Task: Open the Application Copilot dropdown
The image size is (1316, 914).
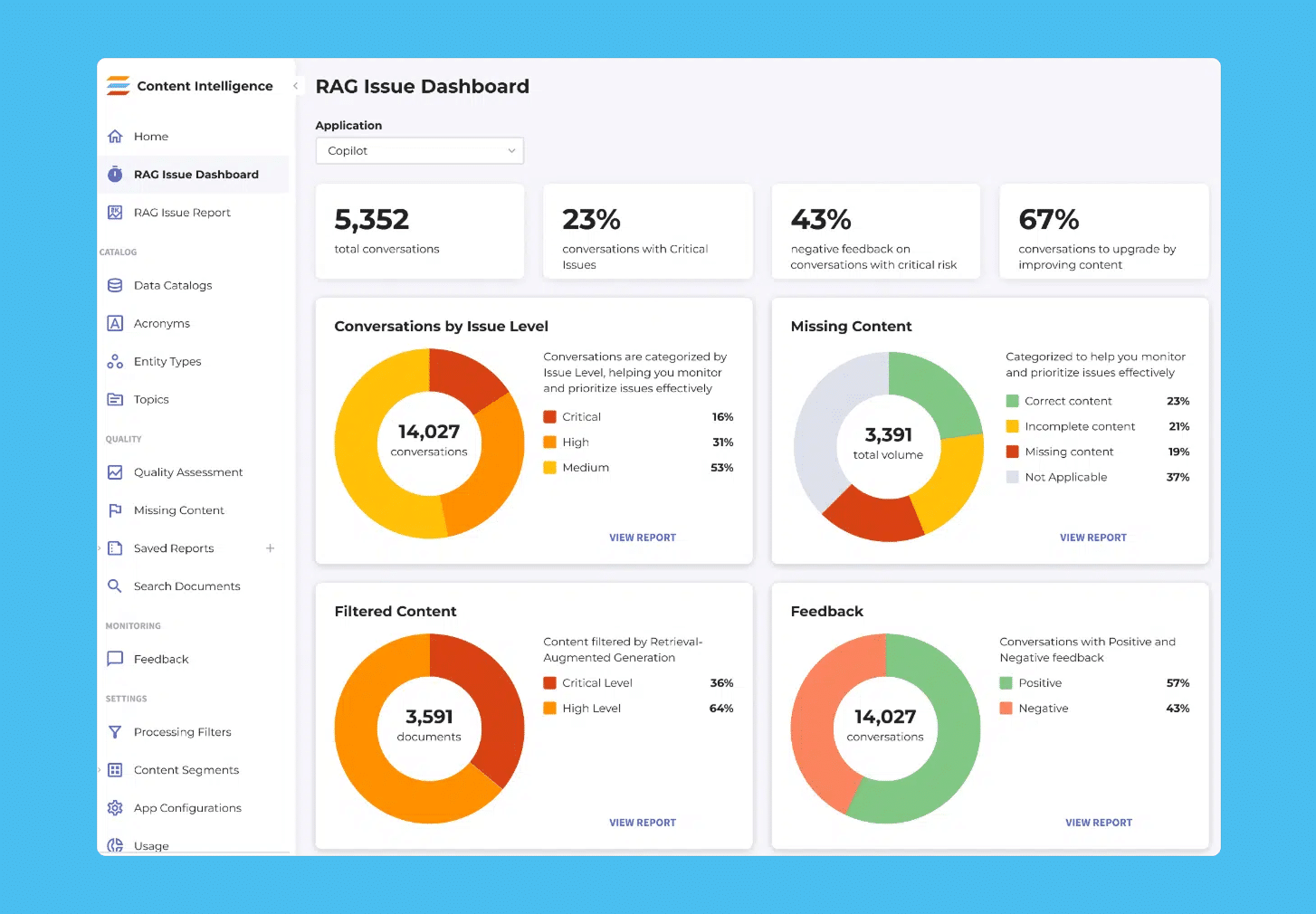Action: [x=419, y=151]
